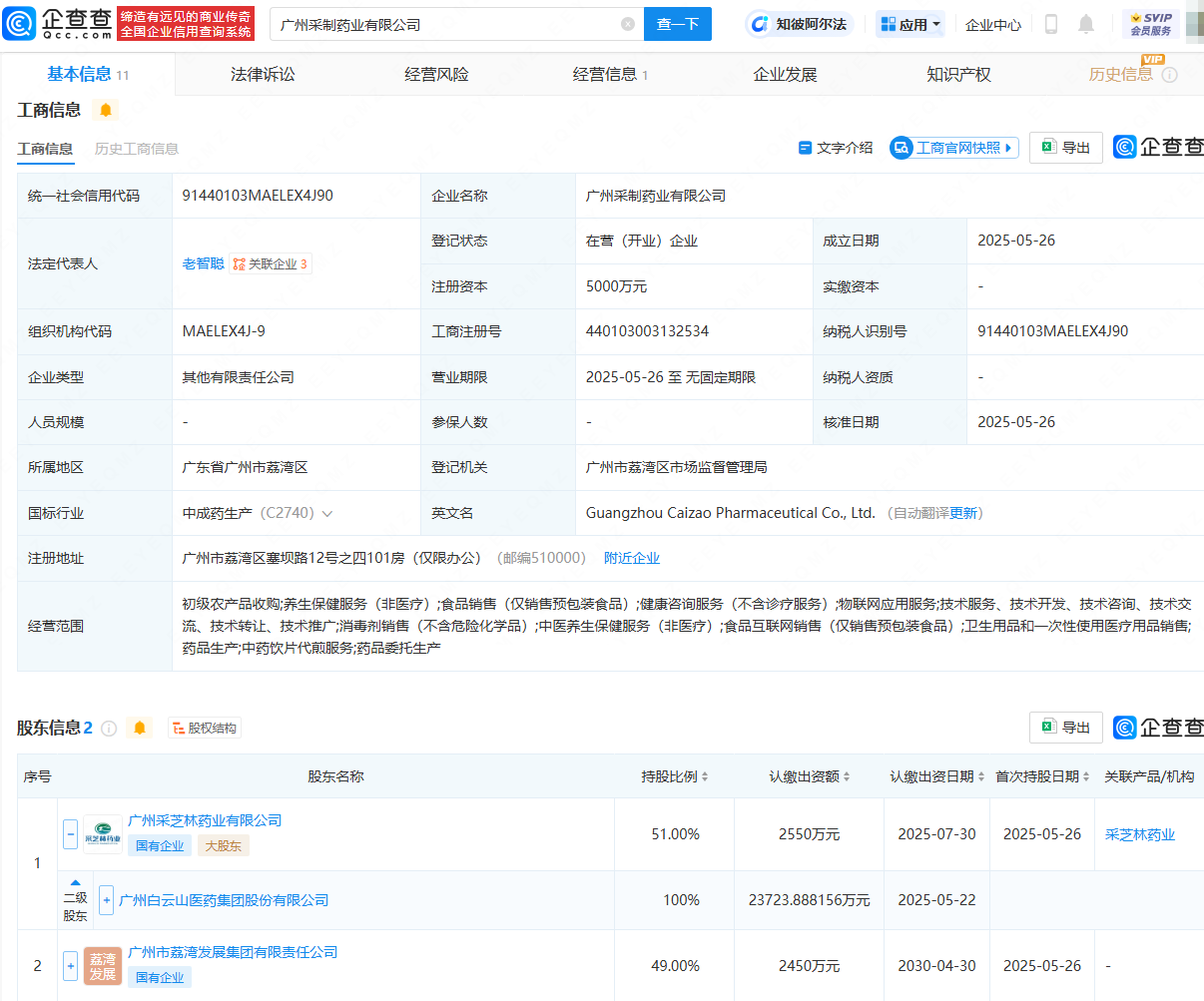
Task: Click the phone app icon in header
Action: pos(1050,24)
